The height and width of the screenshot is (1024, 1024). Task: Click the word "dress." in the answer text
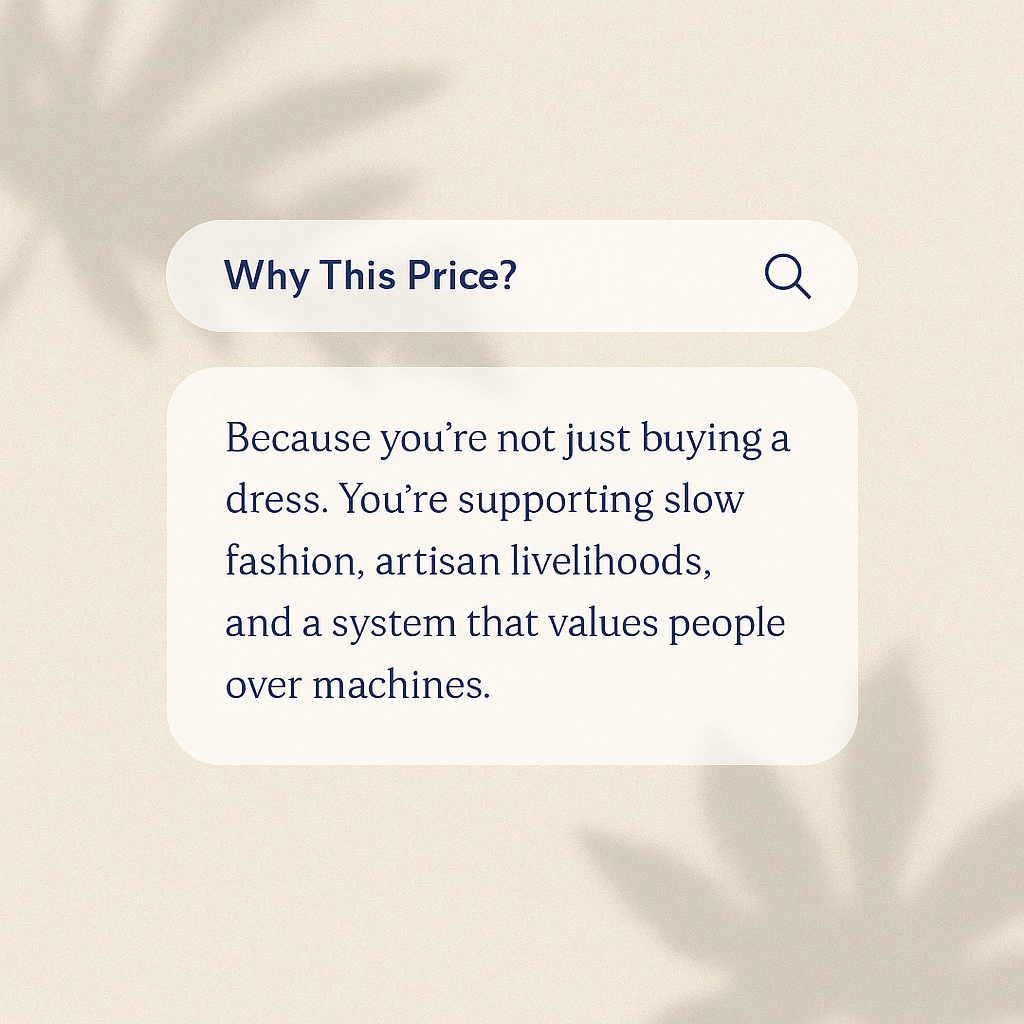click(x=277, y=500)
